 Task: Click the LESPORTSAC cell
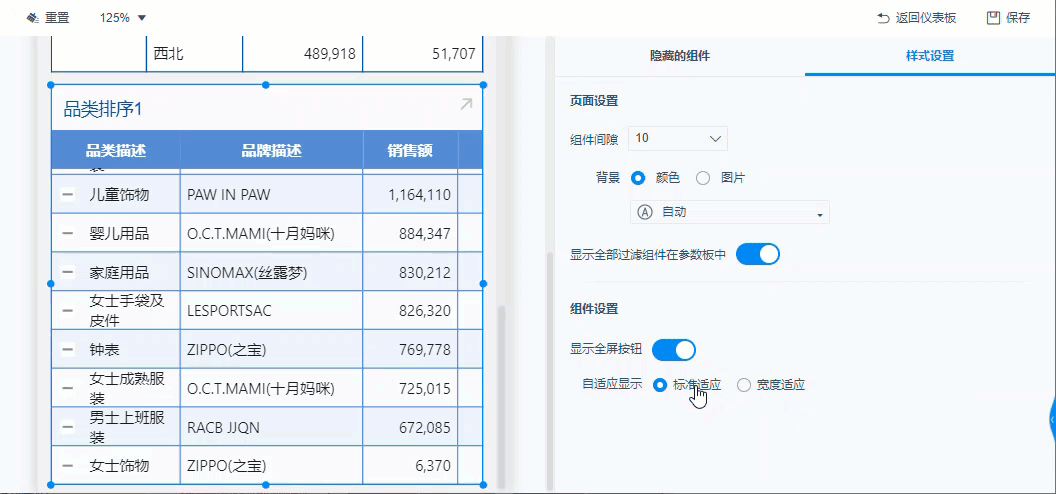(271, 311)
